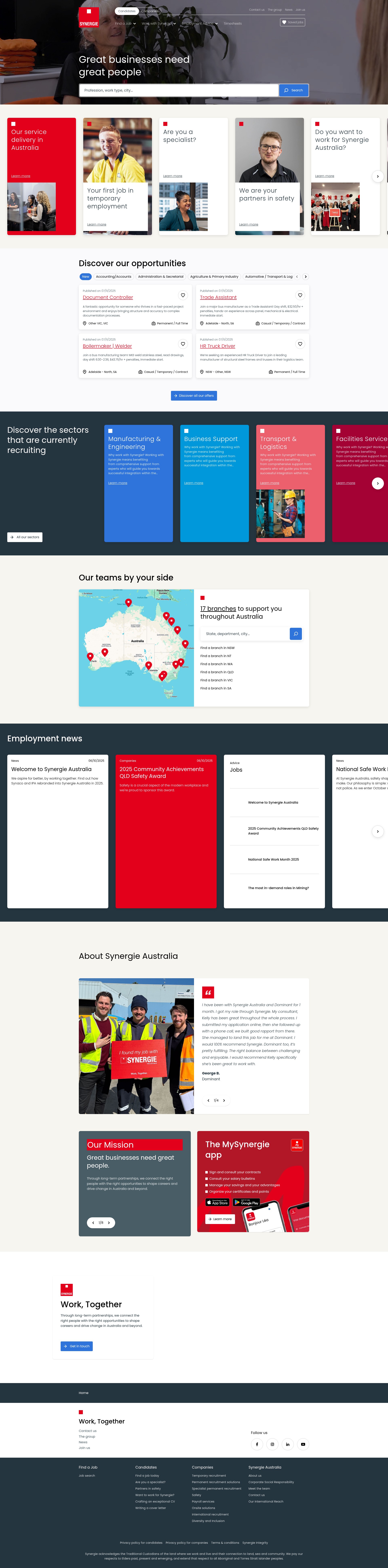Move job category filters back with left arrow

(x=297, y=276)
